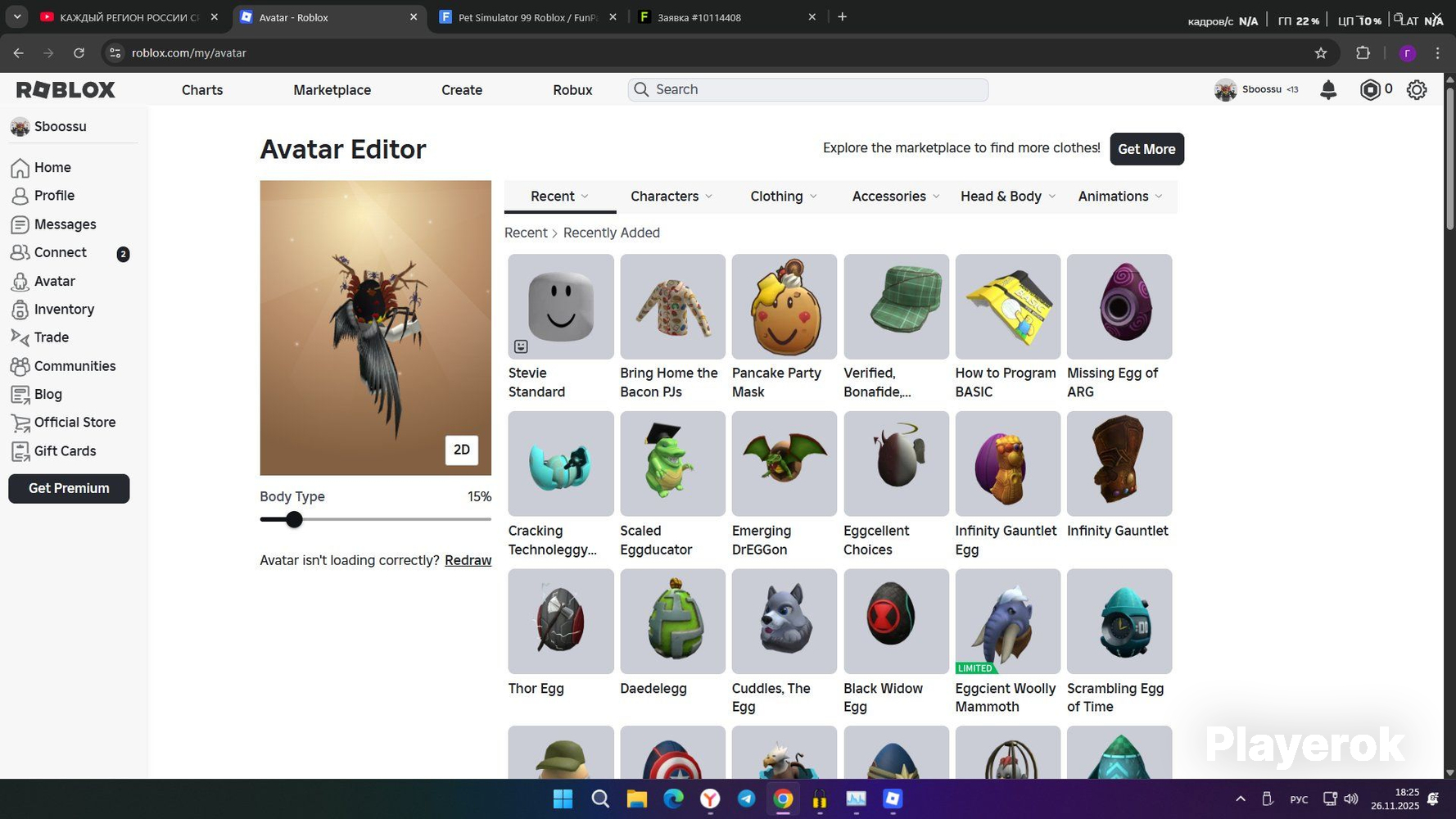Click the Roblox logo
The image size is (1456, 819).
pyautogui.click(x=66, y=90)
